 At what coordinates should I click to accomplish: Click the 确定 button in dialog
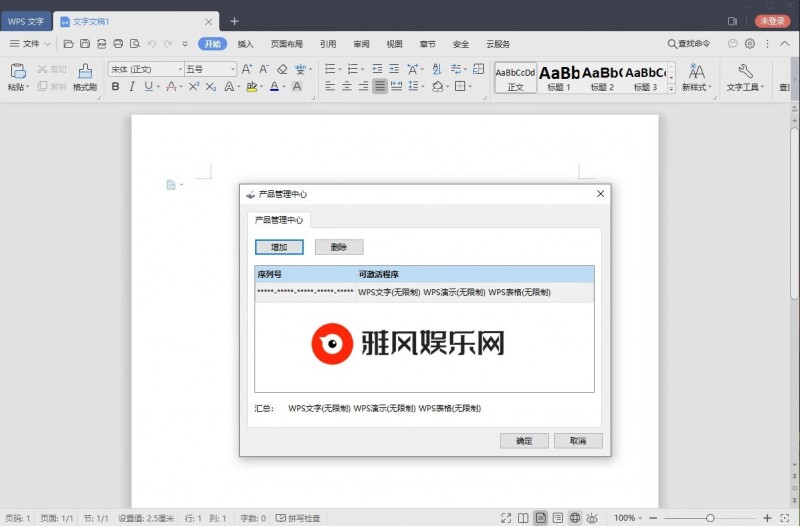pos(524,441)
